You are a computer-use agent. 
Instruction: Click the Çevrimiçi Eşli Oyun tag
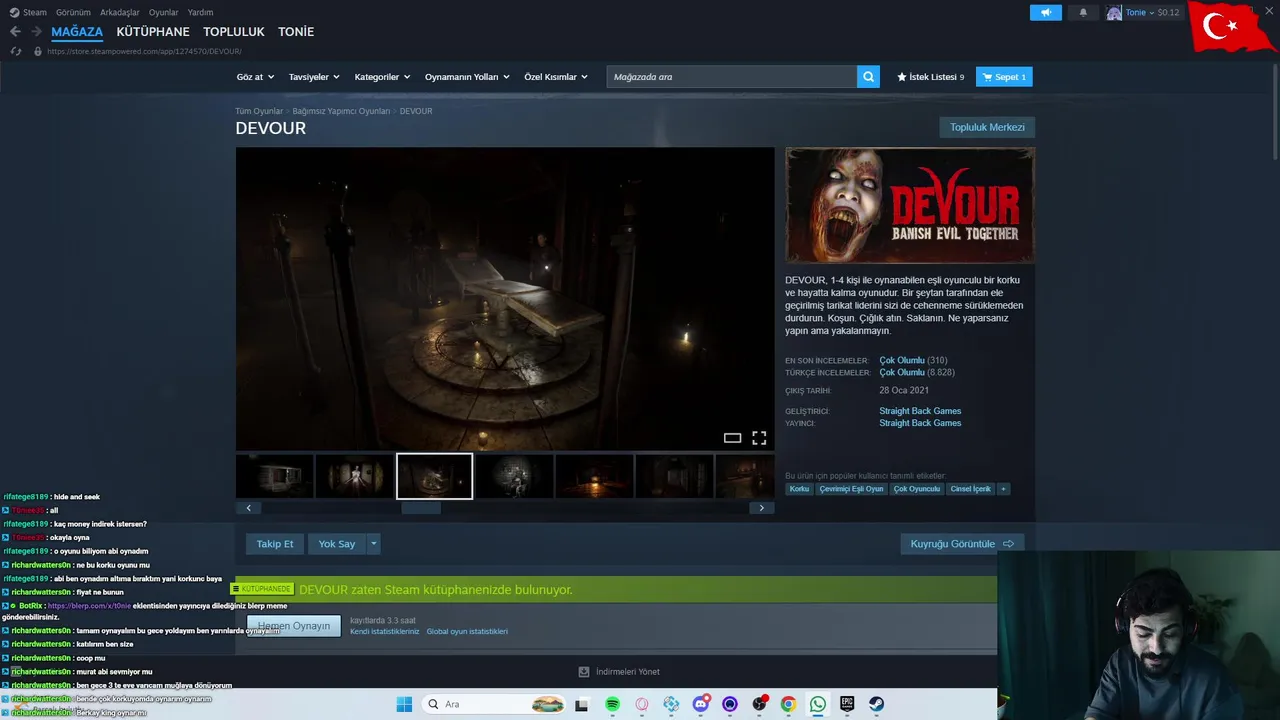[x=851, y=489]
